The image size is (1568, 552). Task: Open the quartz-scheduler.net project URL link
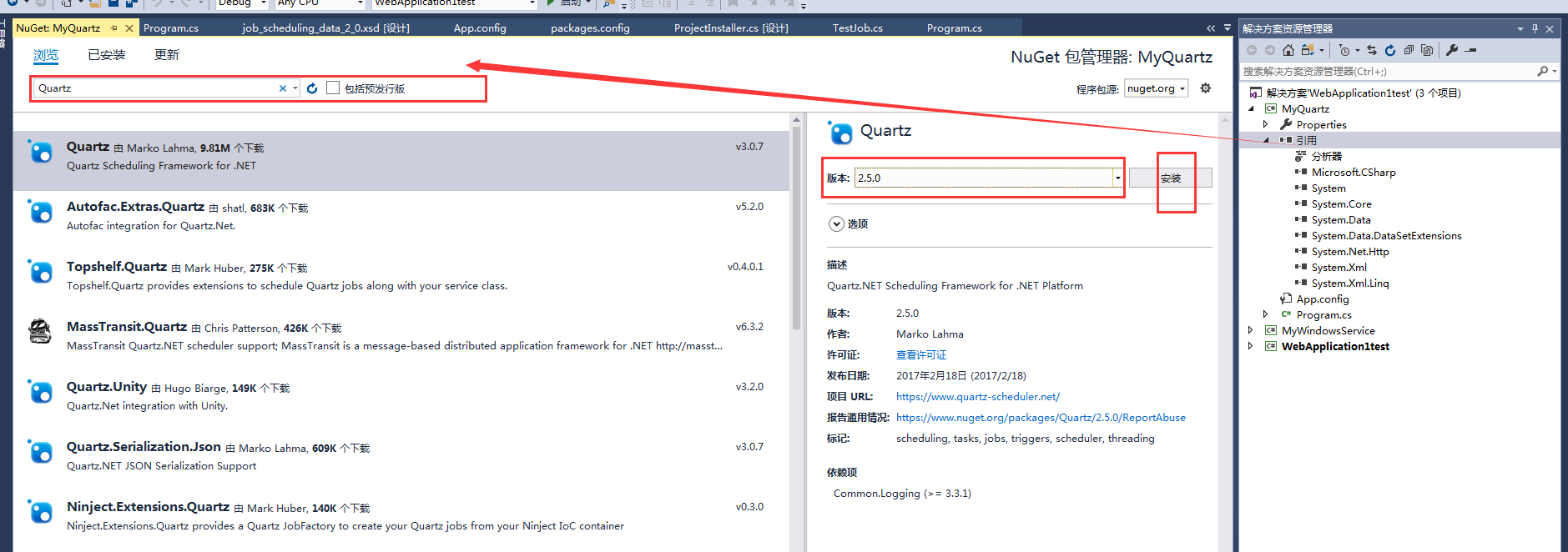coord(978,397)
